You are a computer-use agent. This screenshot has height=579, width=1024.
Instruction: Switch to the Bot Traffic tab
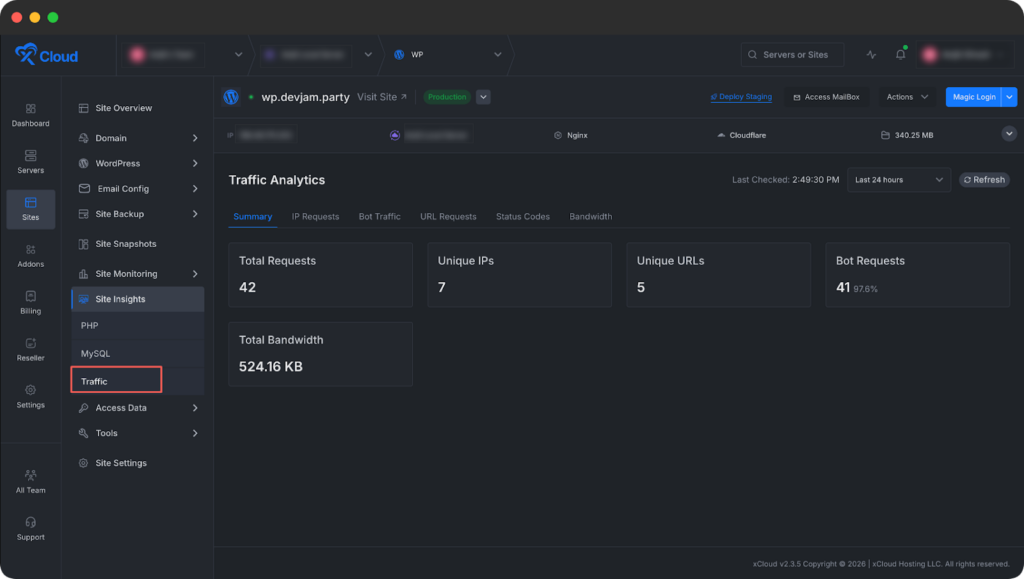[x=379, y=216]
